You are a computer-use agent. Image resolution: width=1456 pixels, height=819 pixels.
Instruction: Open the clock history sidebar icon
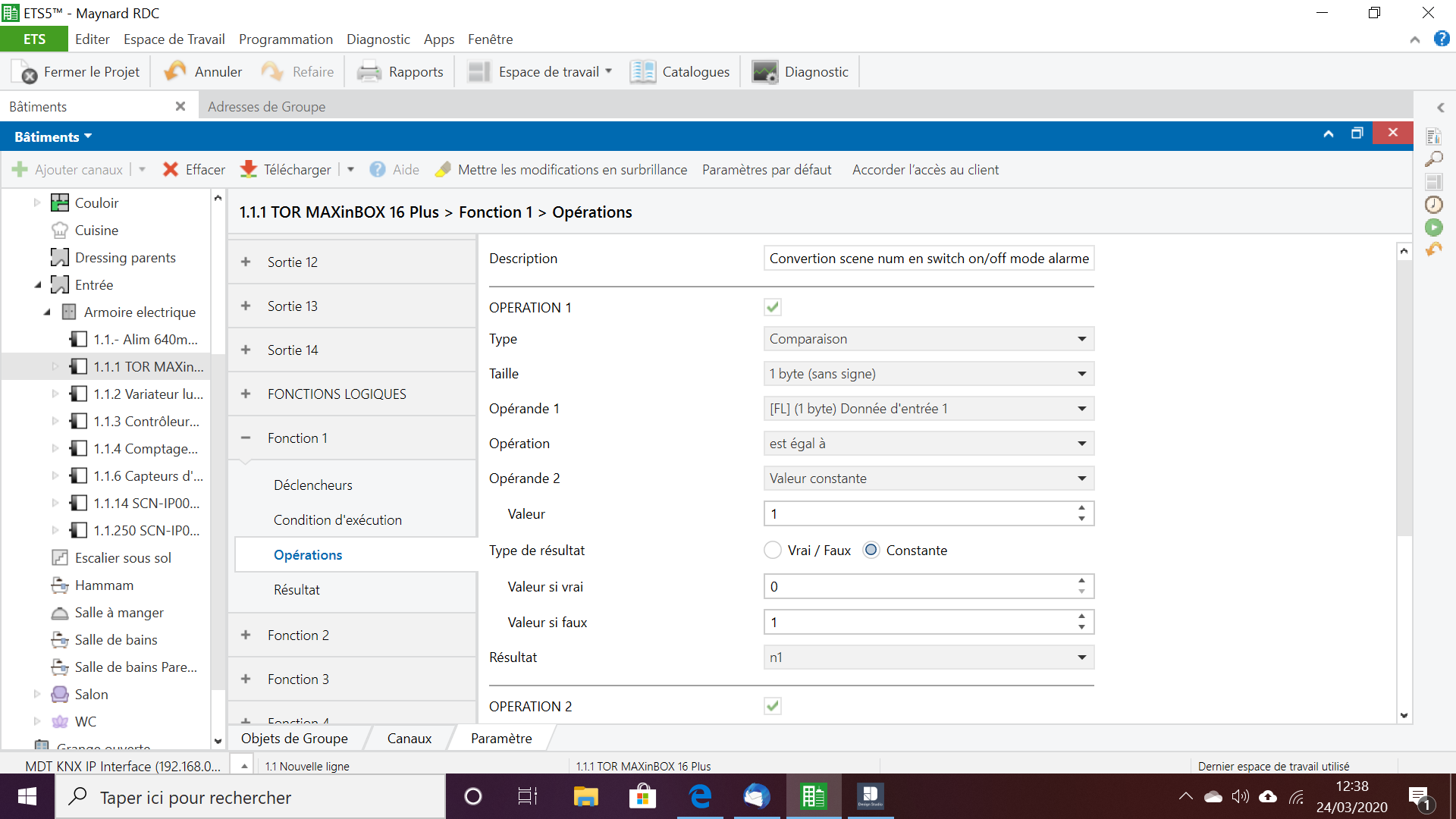1433,205
